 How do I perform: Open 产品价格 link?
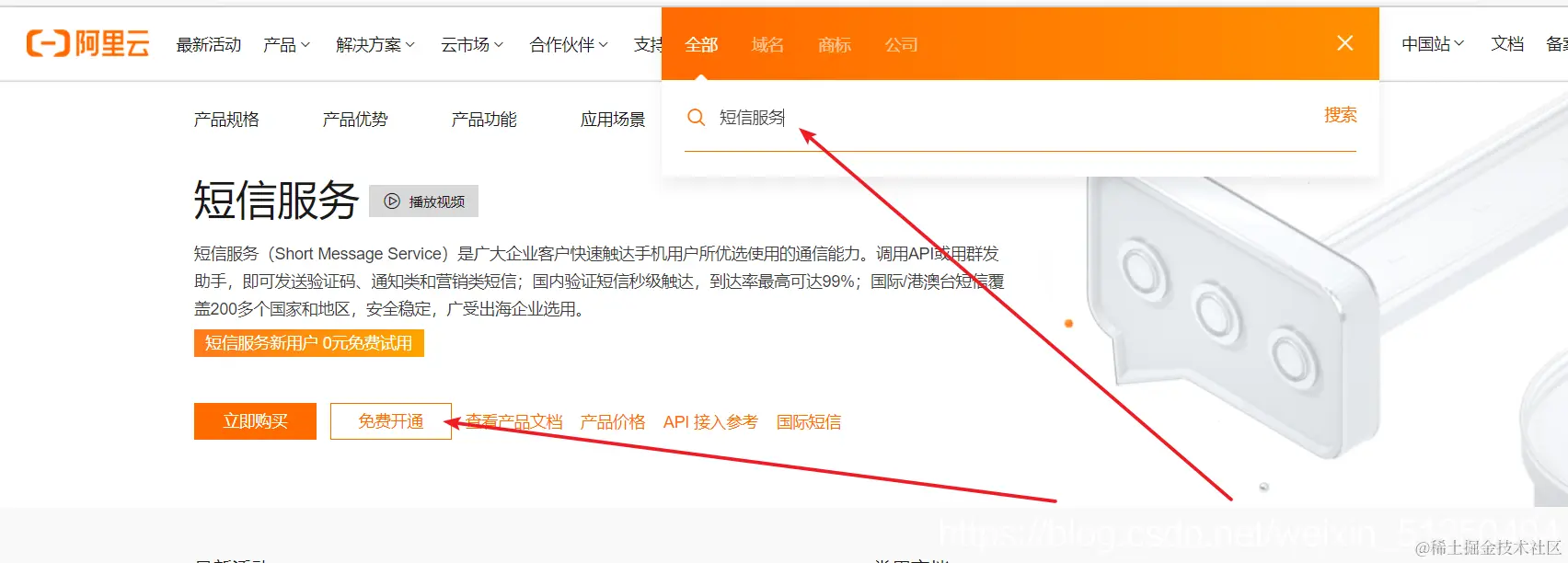click(x=612, y=421)
